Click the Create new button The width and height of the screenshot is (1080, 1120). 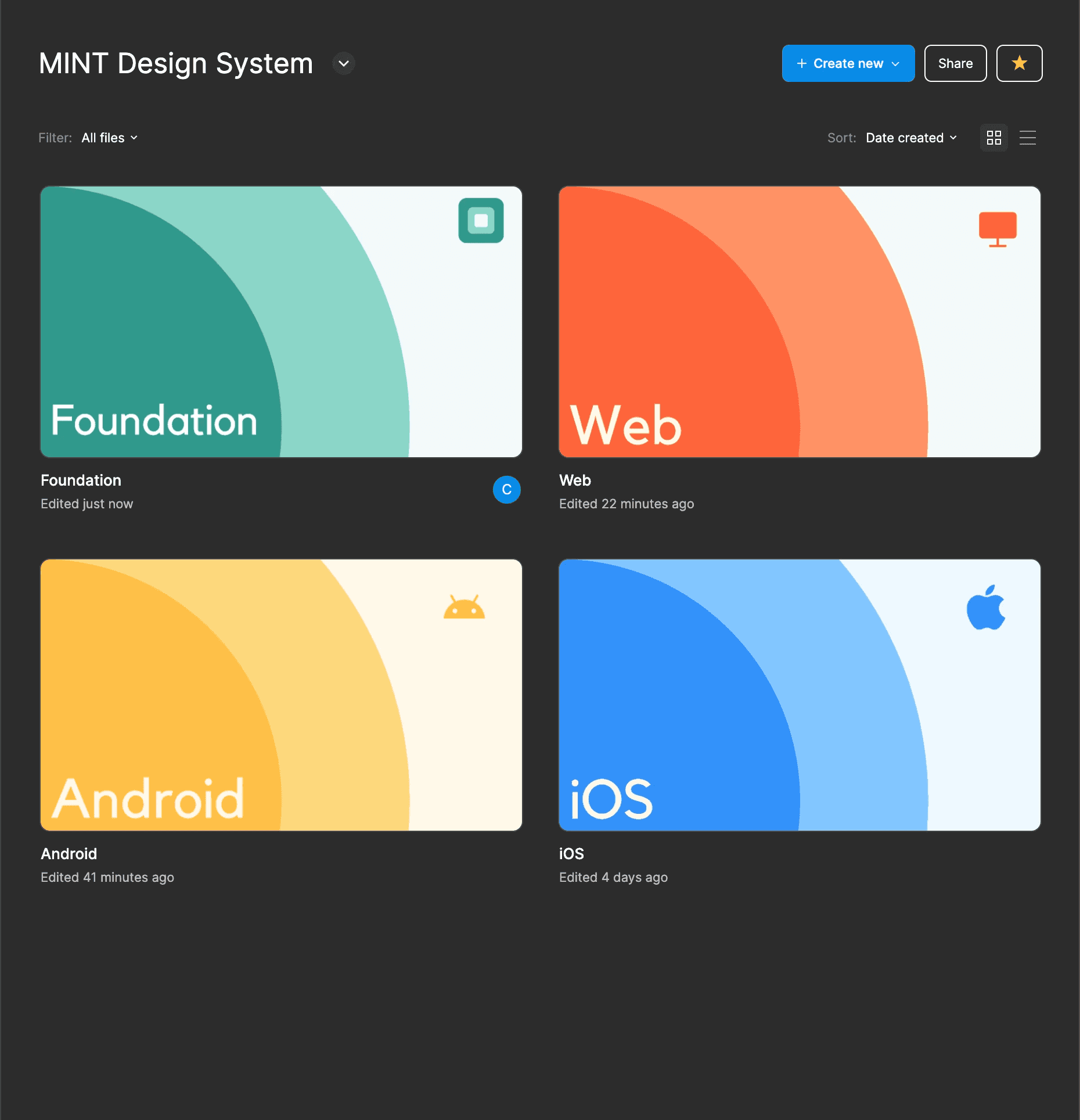[848, 63]
